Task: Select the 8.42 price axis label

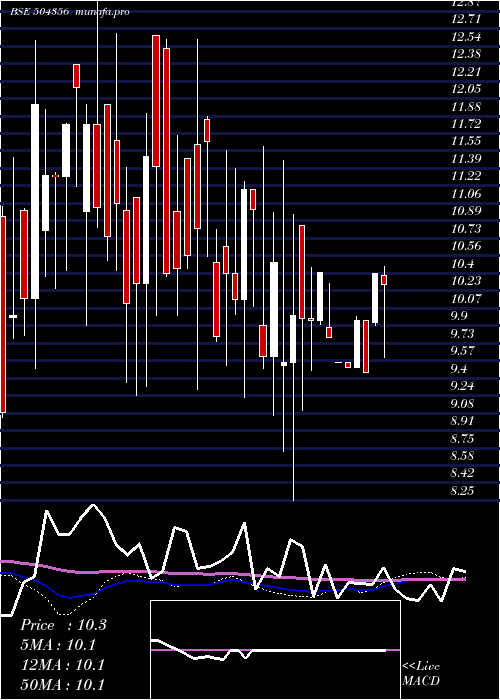Action: click(462, 473)
